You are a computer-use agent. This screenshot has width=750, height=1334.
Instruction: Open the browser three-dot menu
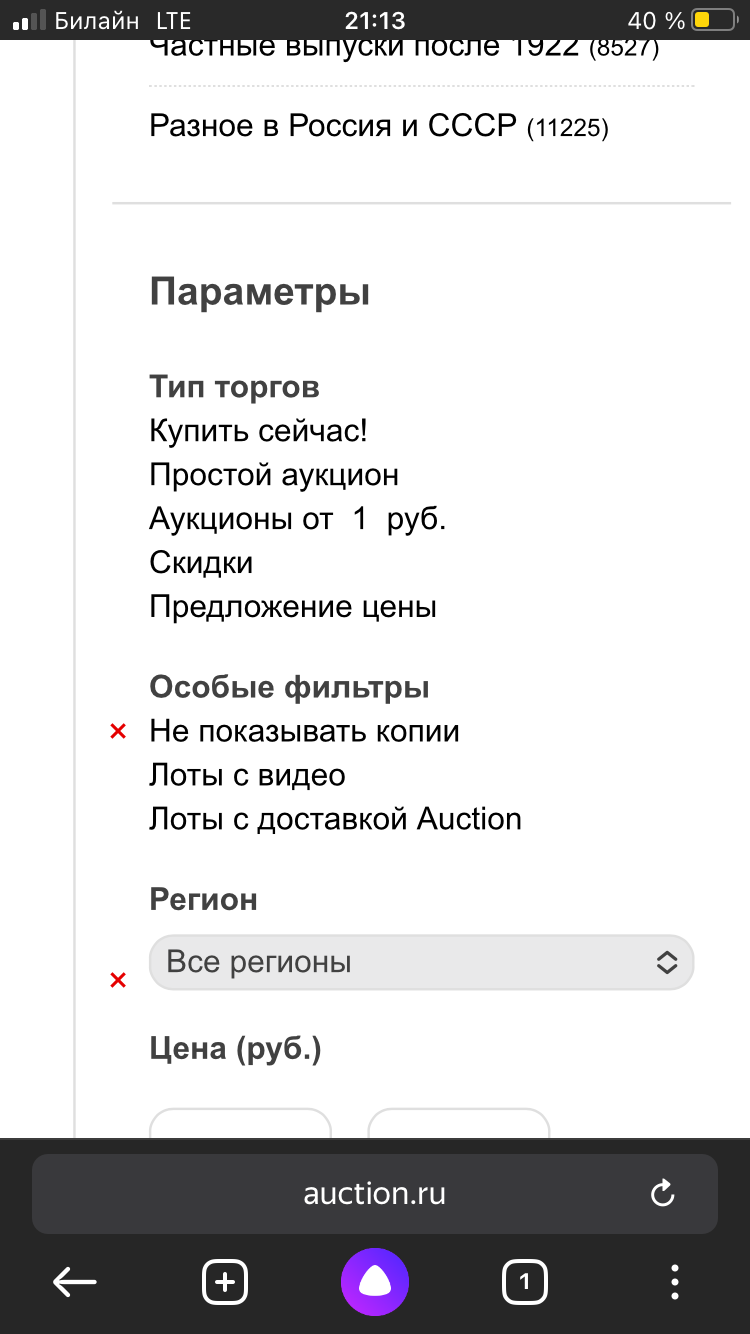675,1281
